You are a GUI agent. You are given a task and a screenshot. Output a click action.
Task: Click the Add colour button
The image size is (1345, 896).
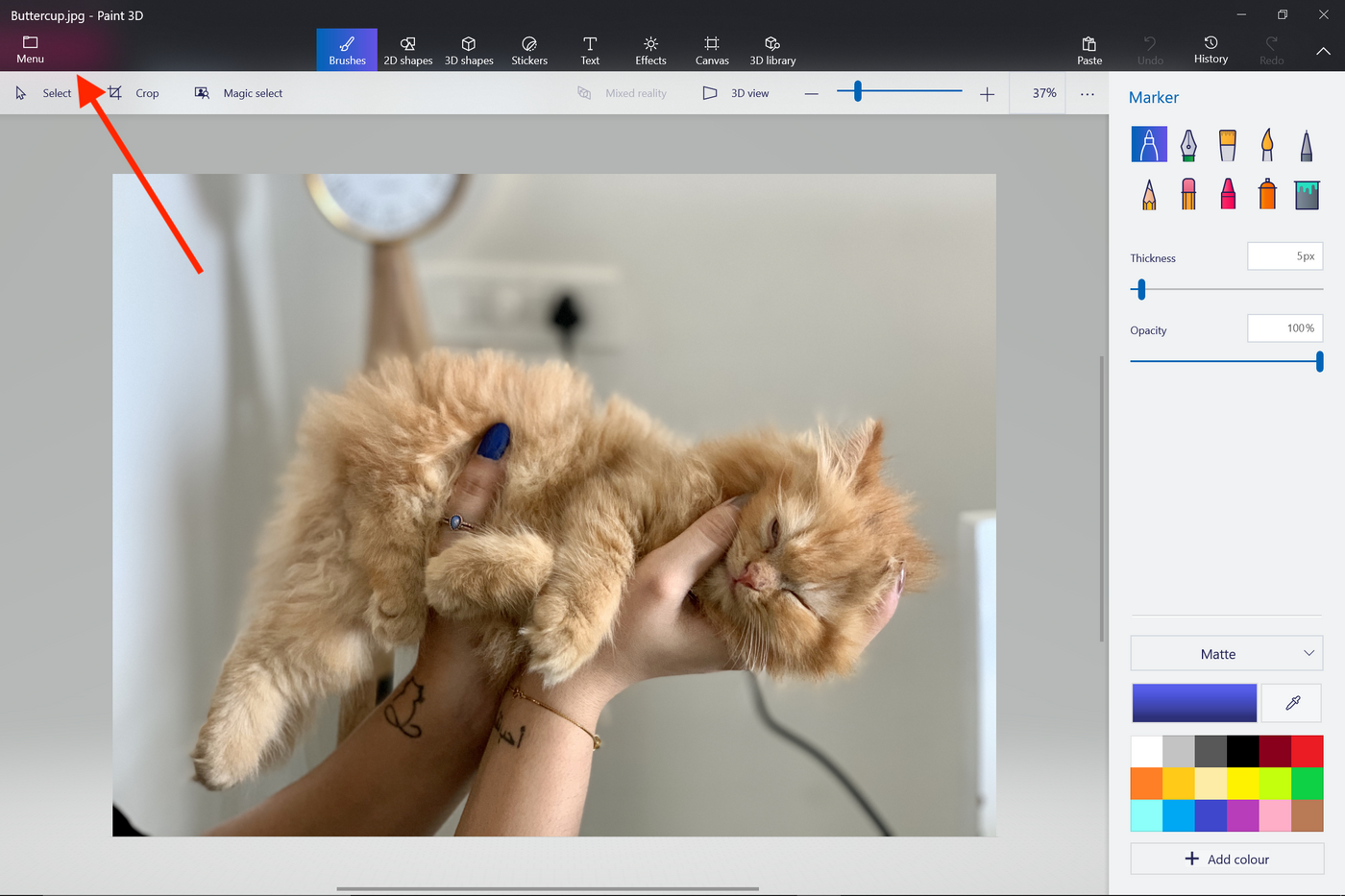(x=1226, y=859)
